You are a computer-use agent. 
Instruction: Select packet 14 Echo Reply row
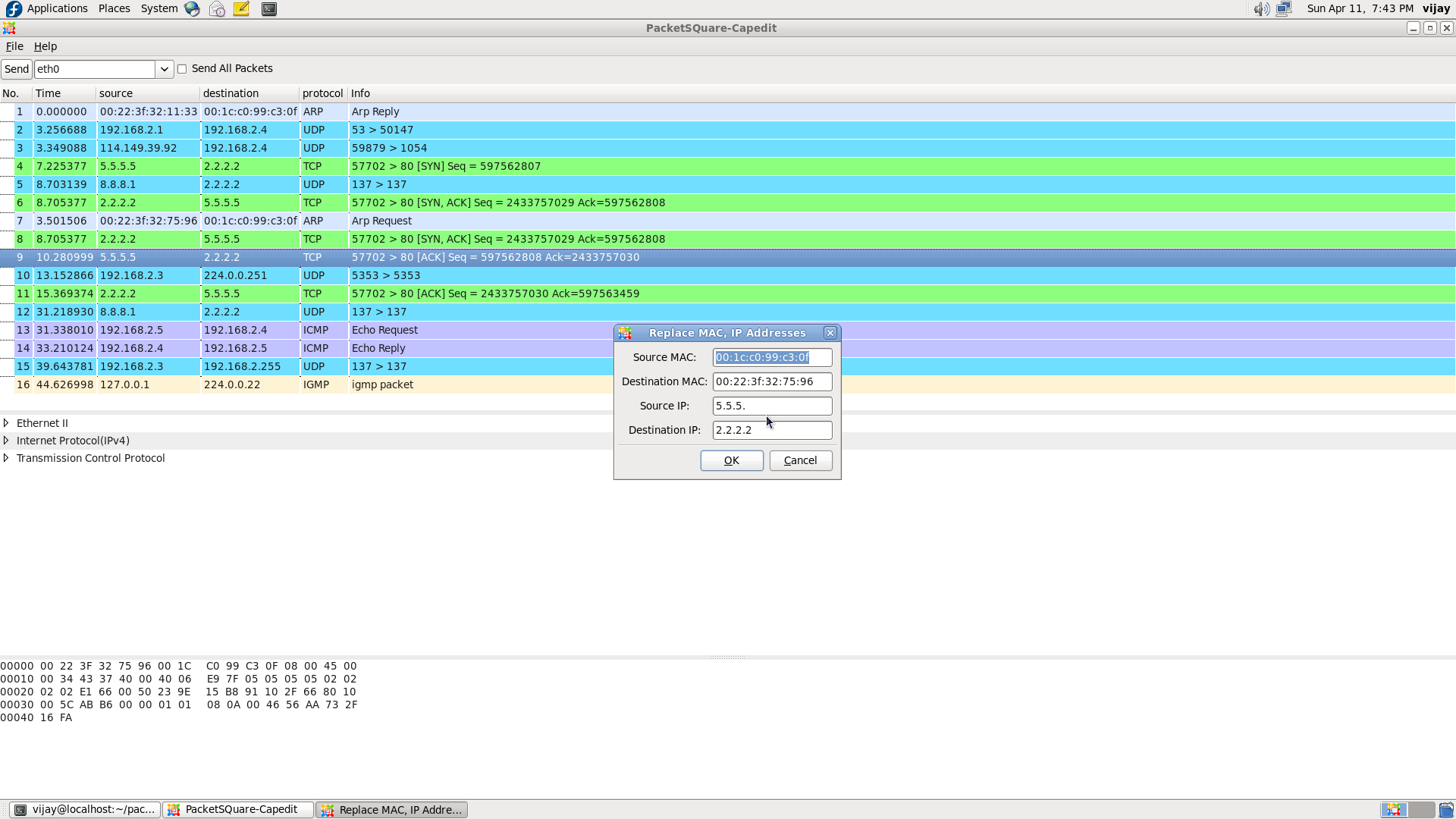[x=728, y=348]
